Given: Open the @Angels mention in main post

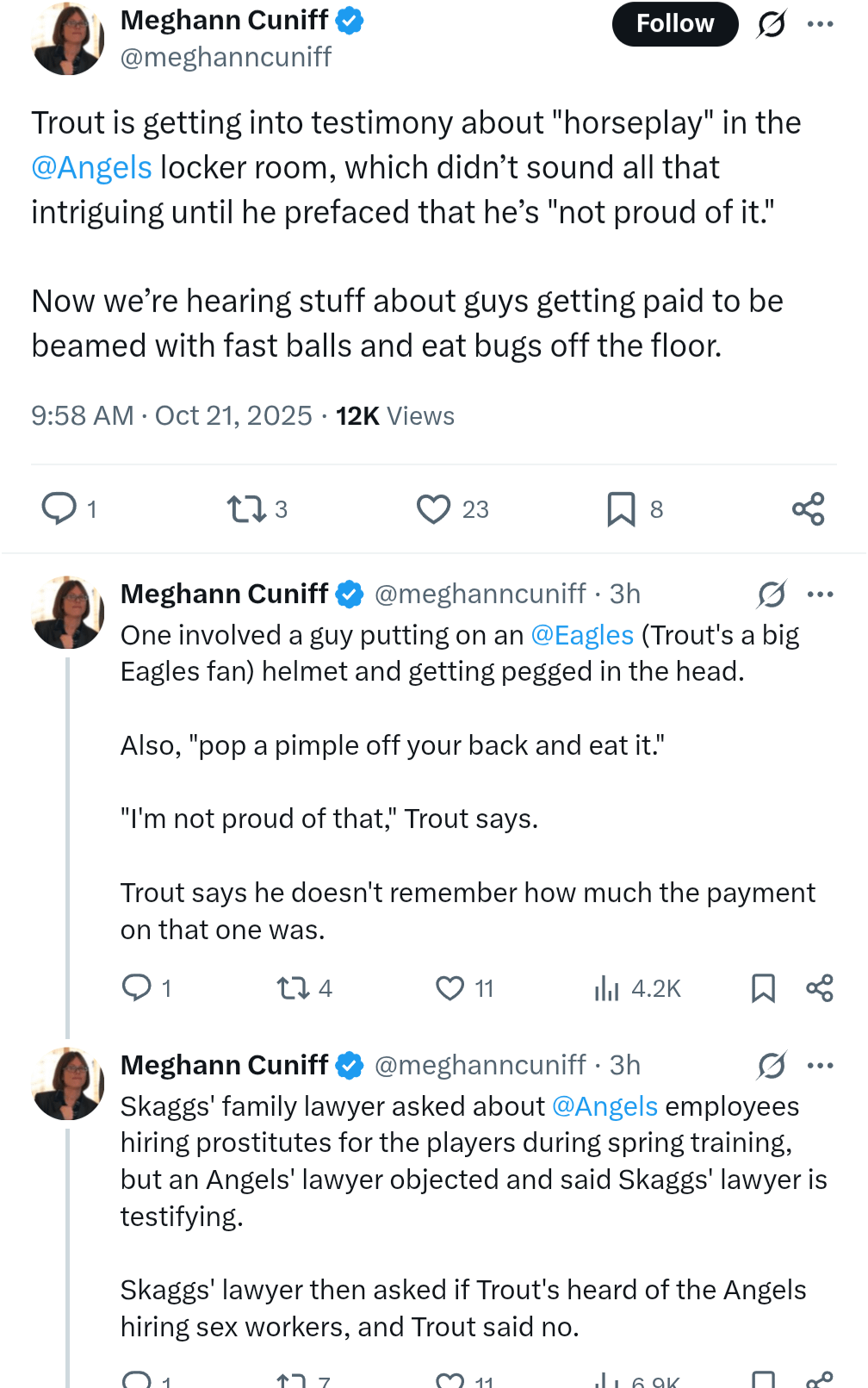Looking at the screenshot, I should click(x=91, y=167).
